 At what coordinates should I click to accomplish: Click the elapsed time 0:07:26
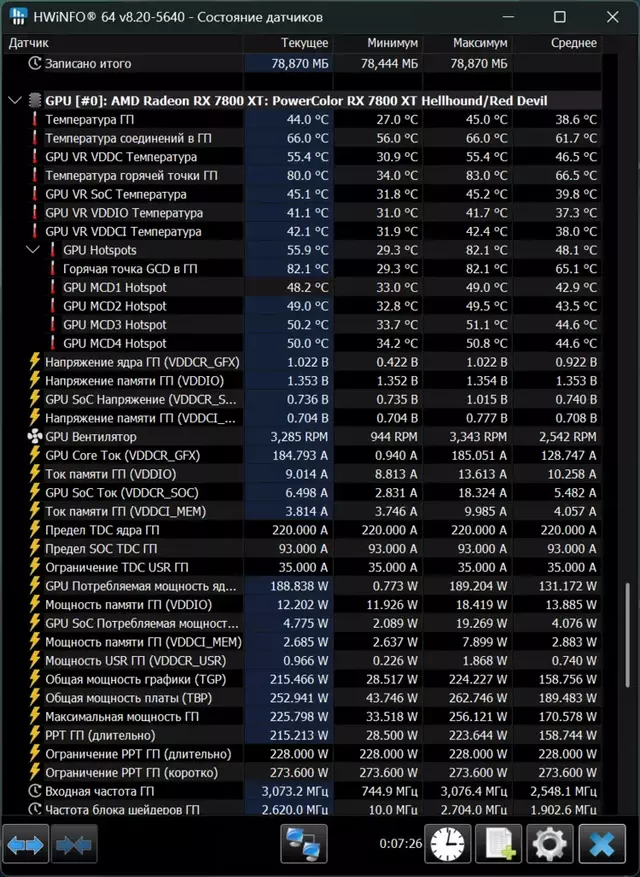[x=401, y=843]
